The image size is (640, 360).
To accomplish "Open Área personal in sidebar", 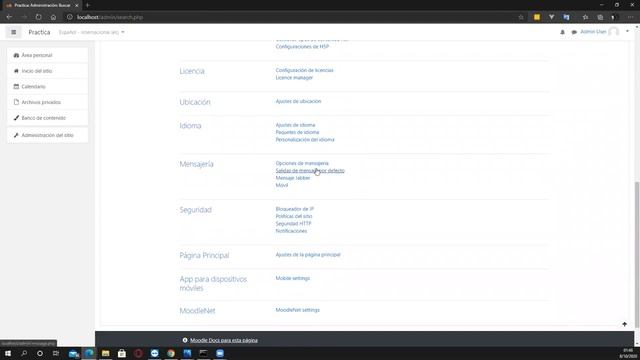I will [x=47, y=55].
